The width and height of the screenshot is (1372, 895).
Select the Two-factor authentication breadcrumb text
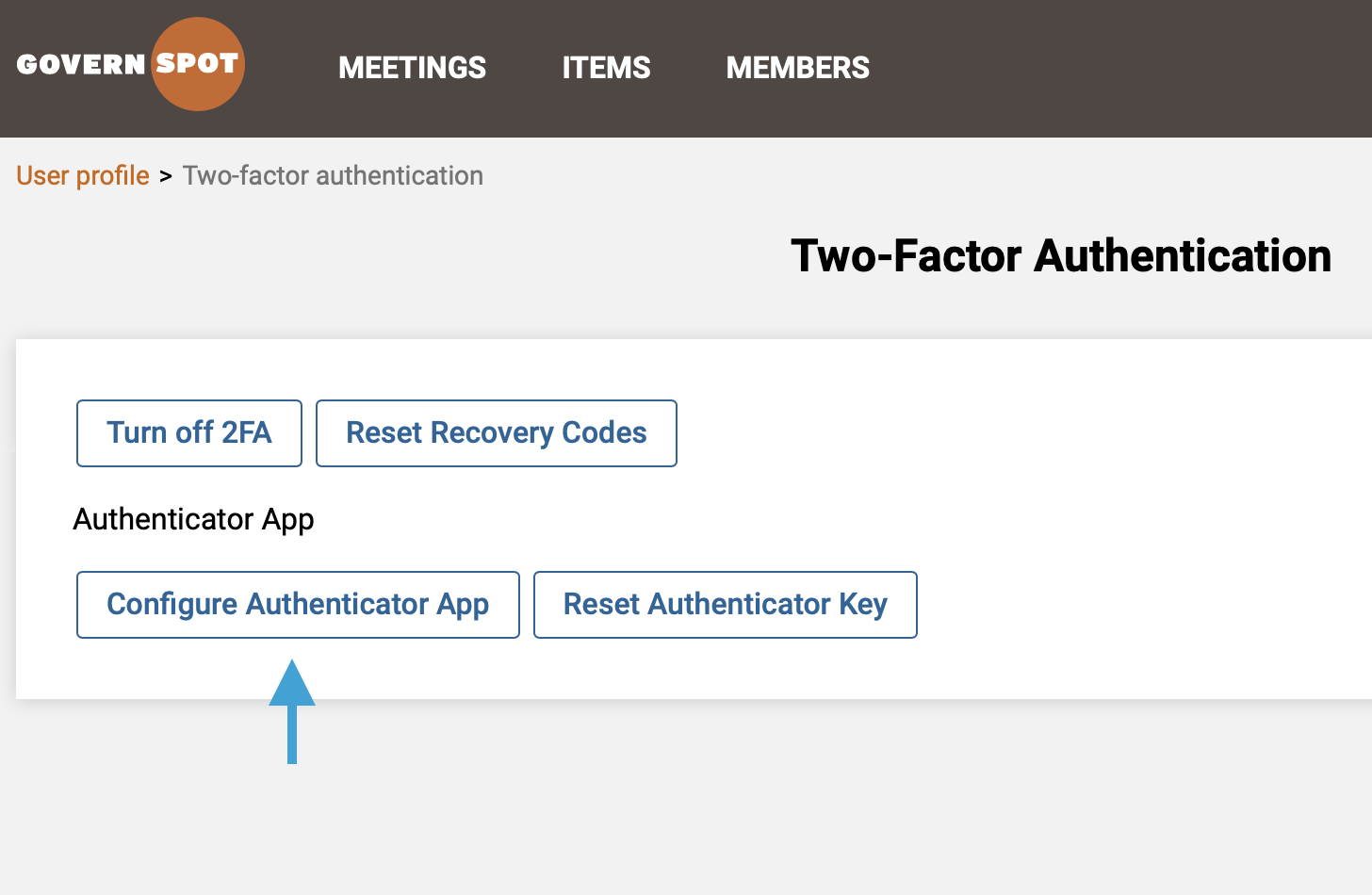click(333, 175)
